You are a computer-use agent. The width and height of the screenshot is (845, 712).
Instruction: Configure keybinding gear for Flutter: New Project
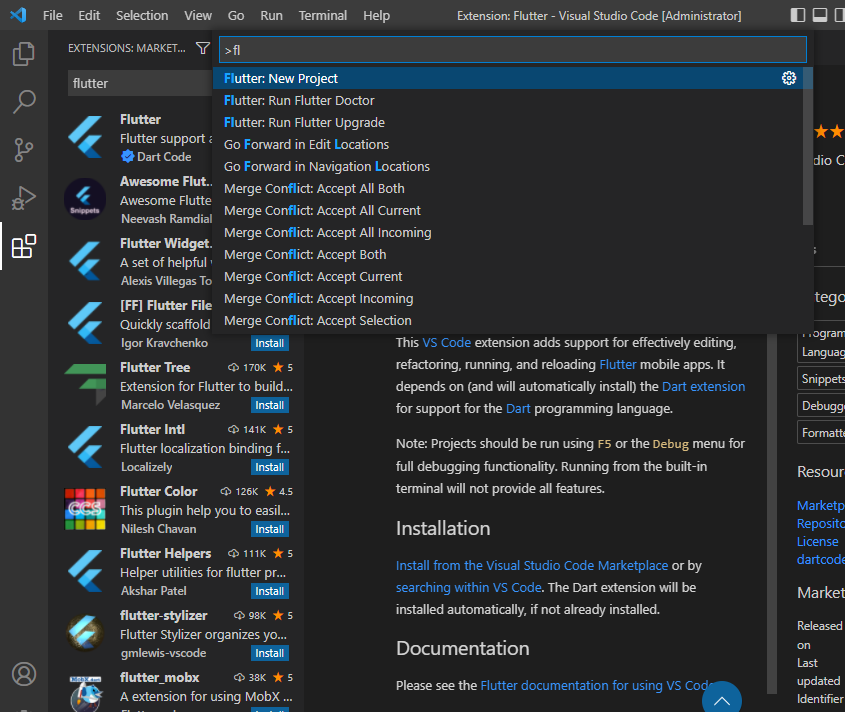(788, 78)
